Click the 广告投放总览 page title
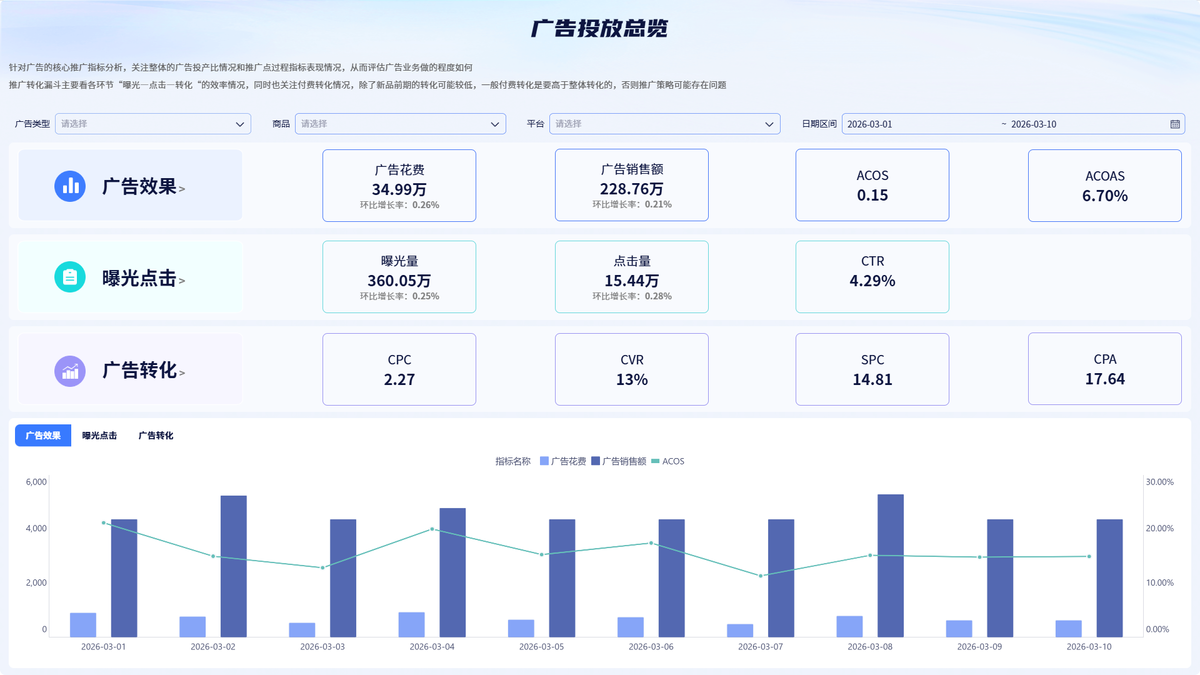This screenshot has height=675, width=1200. 599,29
